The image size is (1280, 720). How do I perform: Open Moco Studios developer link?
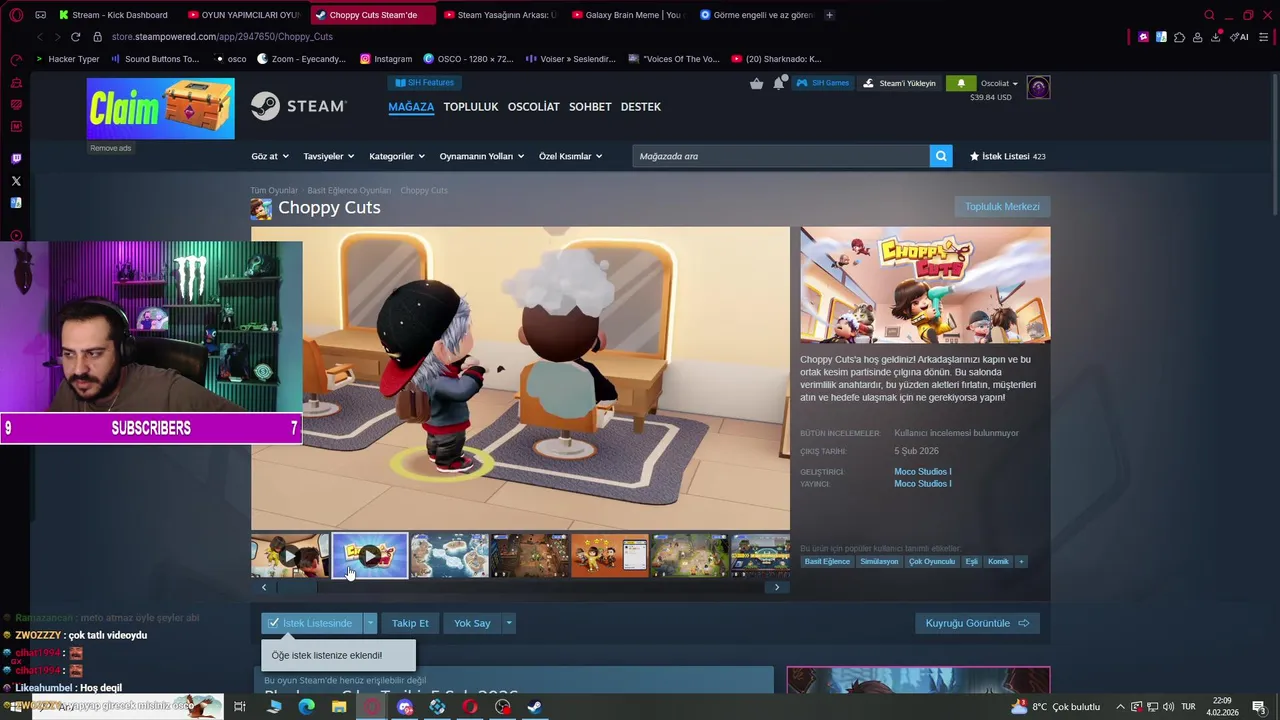922,472
